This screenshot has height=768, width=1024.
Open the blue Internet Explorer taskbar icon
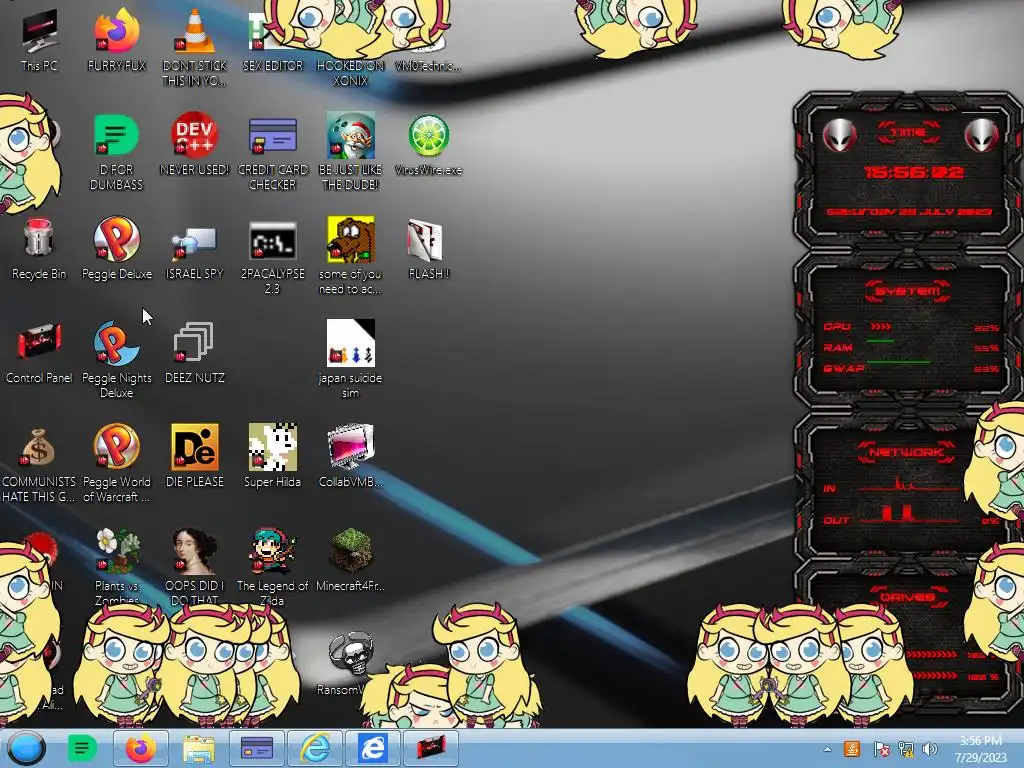coord(372,748)
